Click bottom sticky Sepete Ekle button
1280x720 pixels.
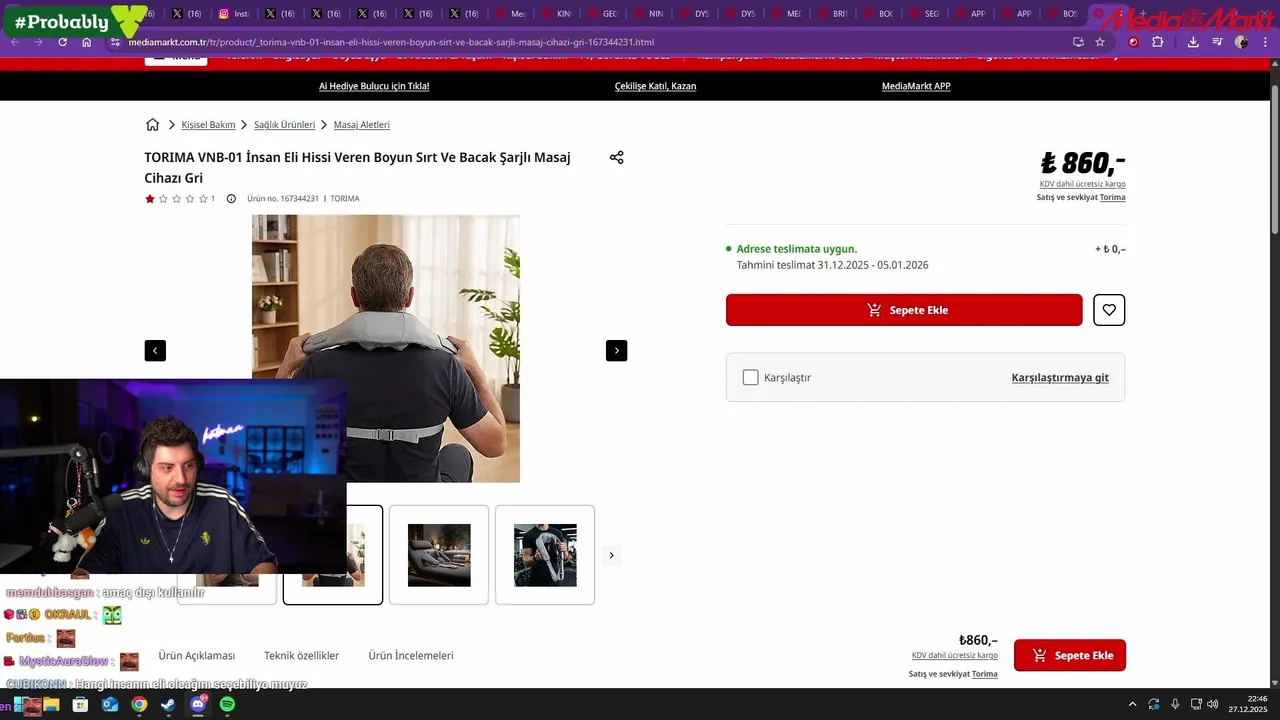(x=1070, y=656)
